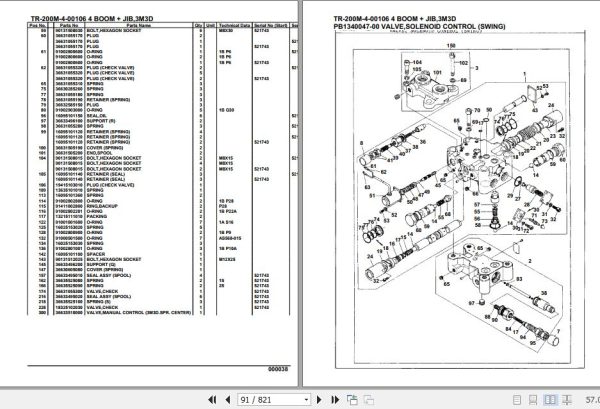This screenshot has width=600, height=409.
Task: Select the VALVE,MANUAL CONTROL row at position 300
Action: pyautogui.click(x=161, y=313)
